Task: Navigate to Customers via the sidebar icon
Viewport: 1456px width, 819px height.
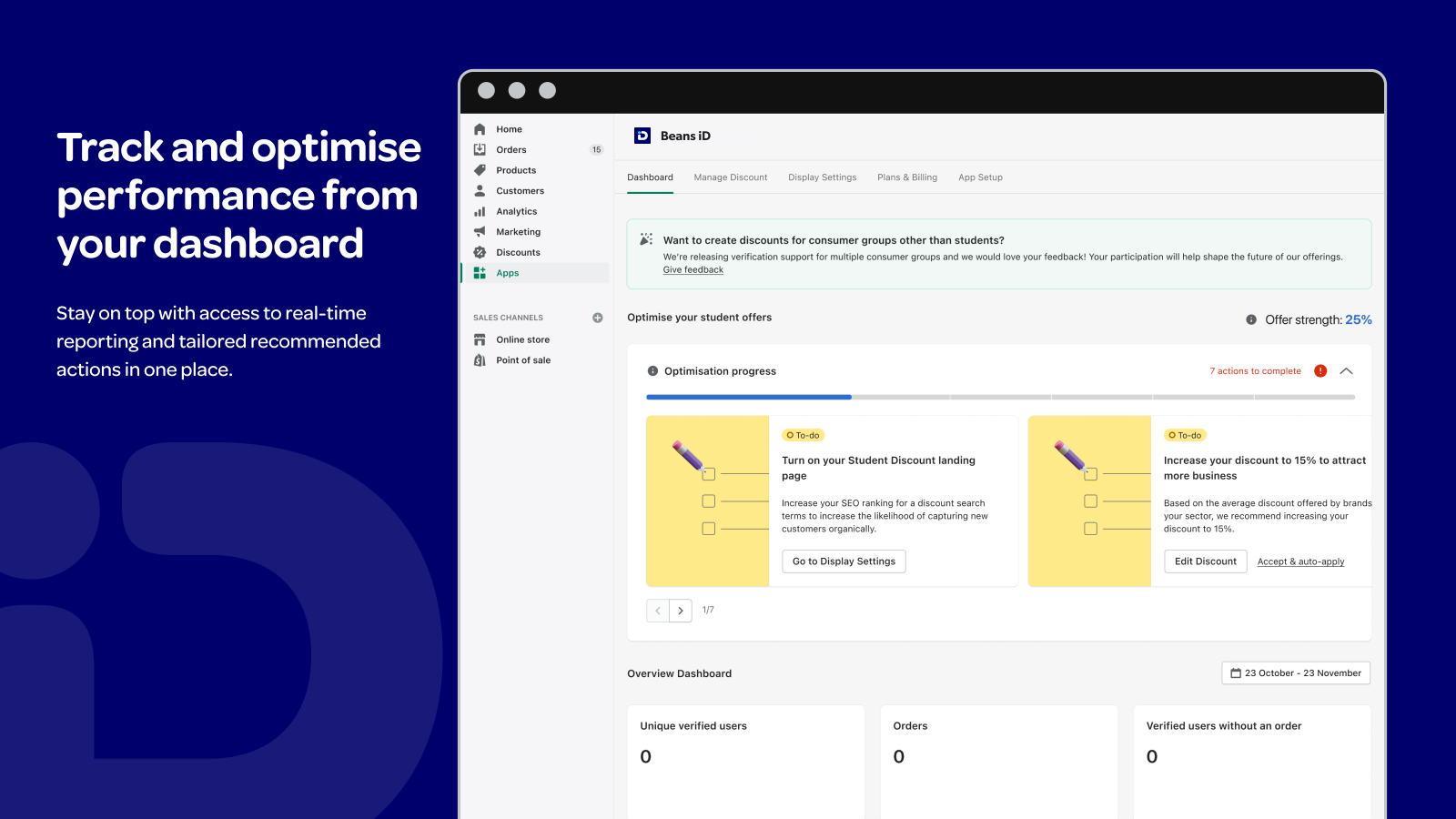Action: point(480,190)
